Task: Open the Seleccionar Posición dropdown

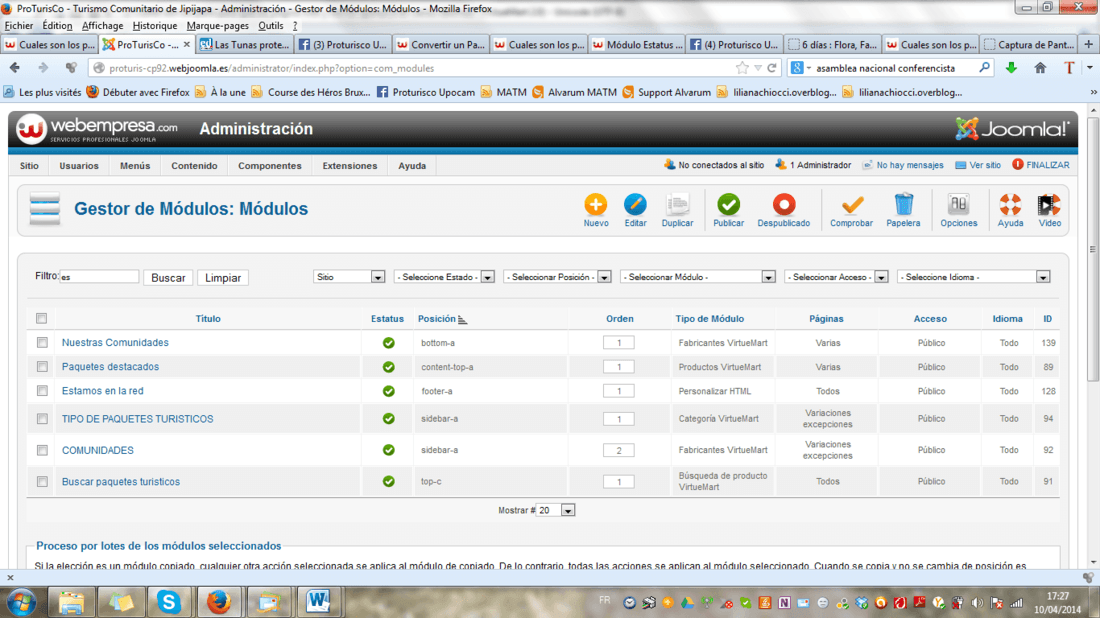Action: click(557, 277)
